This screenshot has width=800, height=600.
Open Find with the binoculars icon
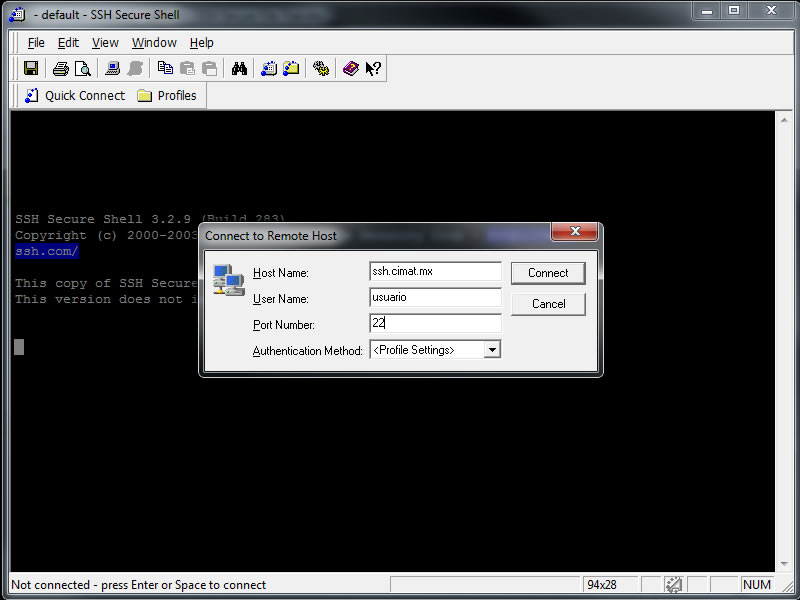(239, 68)
